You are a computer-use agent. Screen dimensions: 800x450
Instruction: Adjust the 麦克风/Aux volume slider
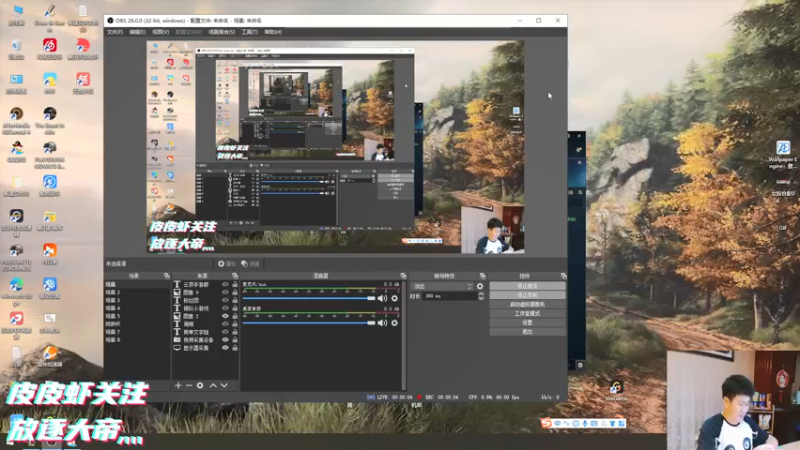pos(309,298)
